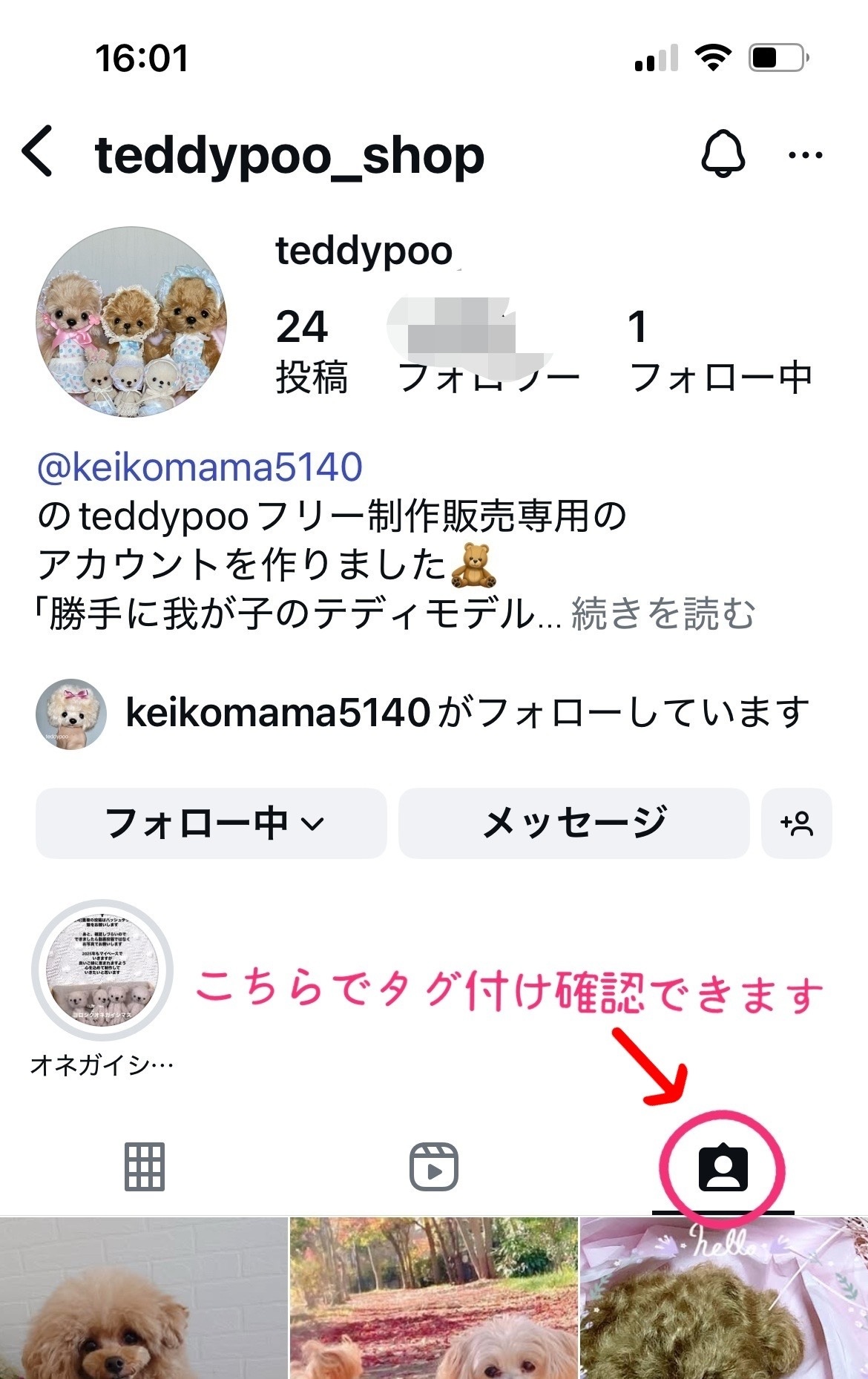
Task: Open the notification bell settings
Action: pos(723,154)
